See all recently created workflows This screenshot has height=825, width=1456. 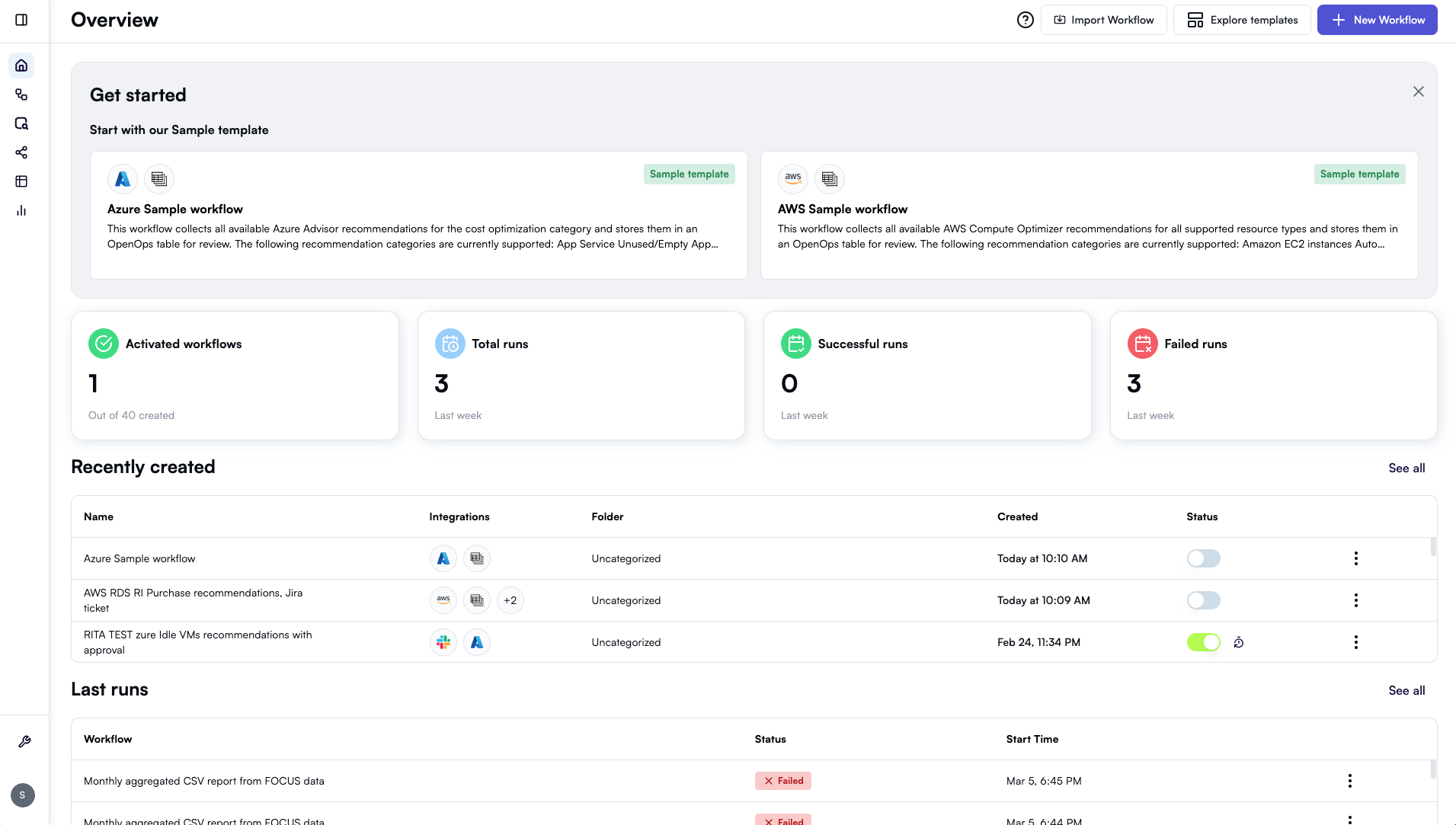(x=1406, y=468)
